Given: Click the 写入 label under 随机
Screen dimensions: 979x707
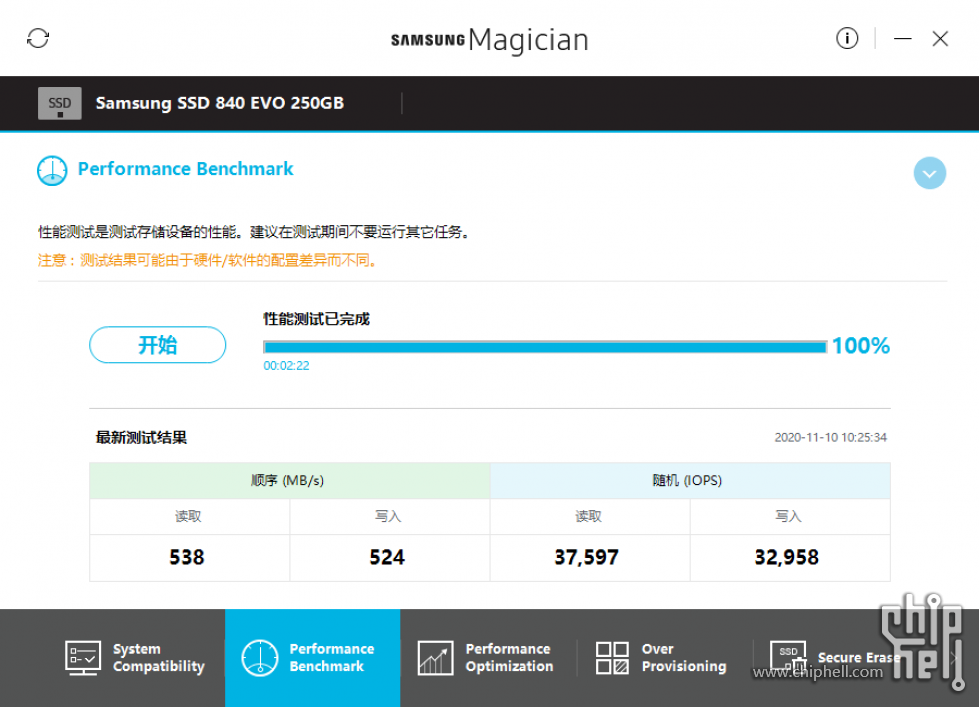Looking at the screenshot, I should pyautogui.click(x=788, y=517).
